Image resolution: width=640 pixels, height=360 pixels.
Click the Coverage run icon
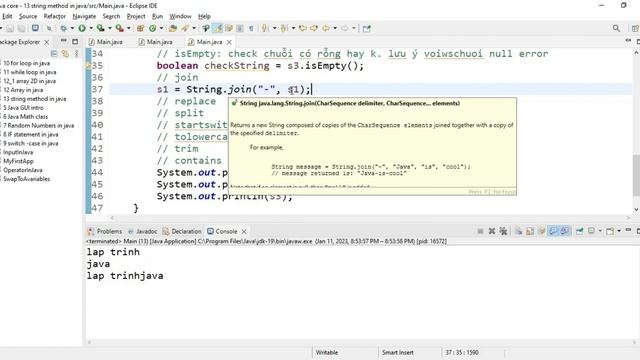(x=100, y=28)
